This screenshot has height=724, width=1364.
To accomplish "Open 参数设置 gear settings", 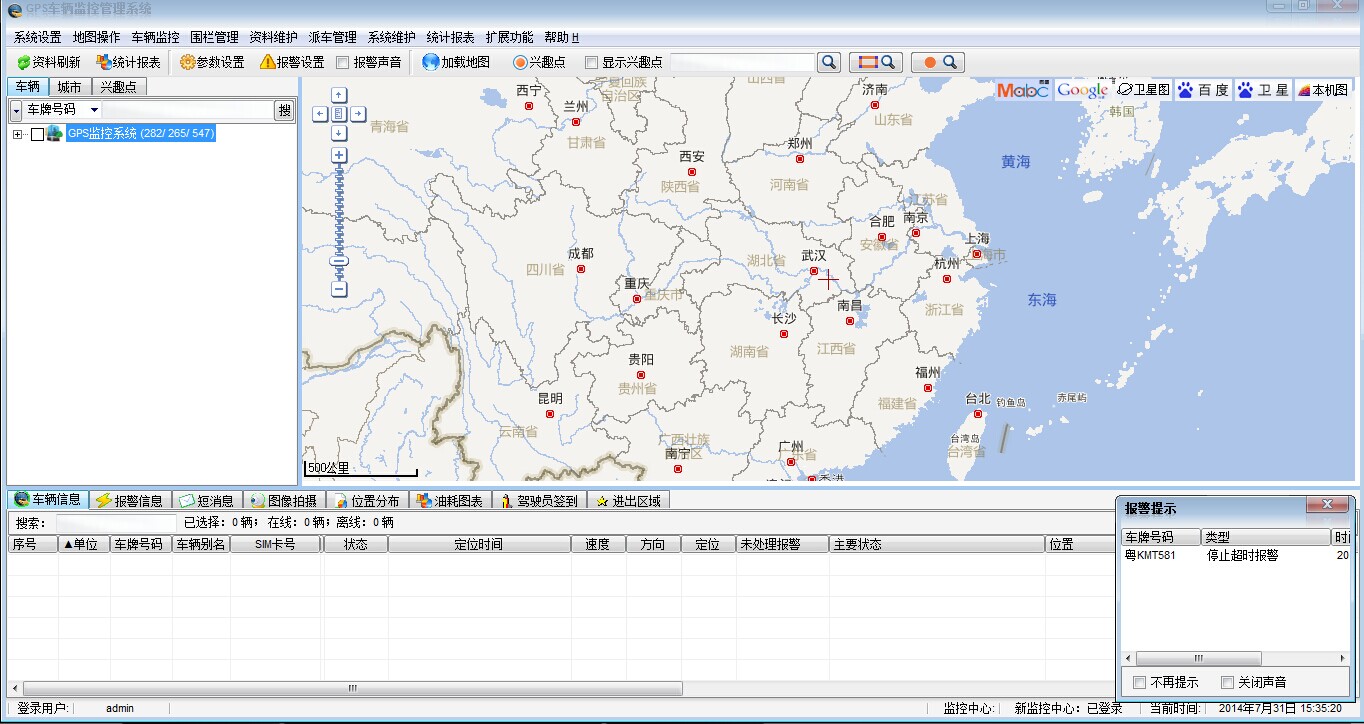I will [x=212, y=62].
